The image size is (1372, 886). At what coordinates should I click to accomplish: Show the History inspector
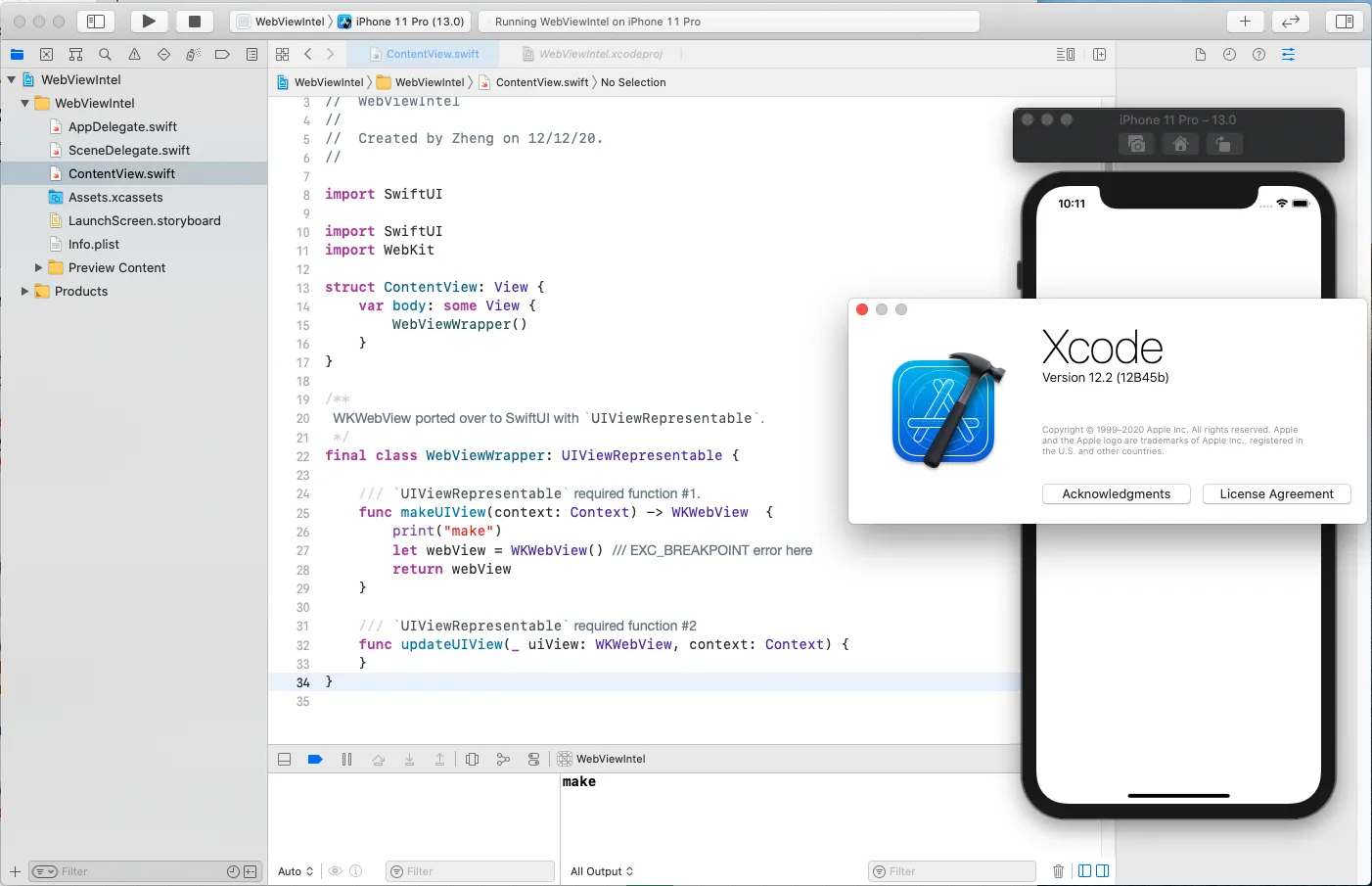click(1229, 55)
